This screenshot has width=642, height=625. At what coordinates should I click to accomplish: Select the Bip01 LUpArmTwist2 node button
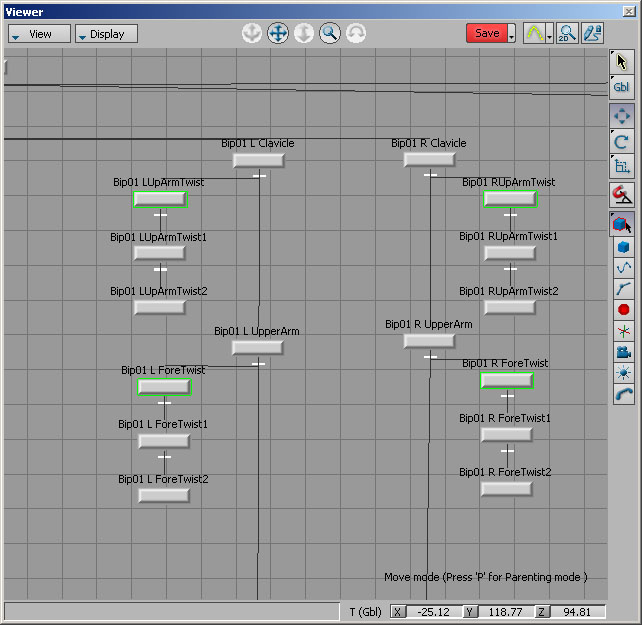(x=159, y=307)
